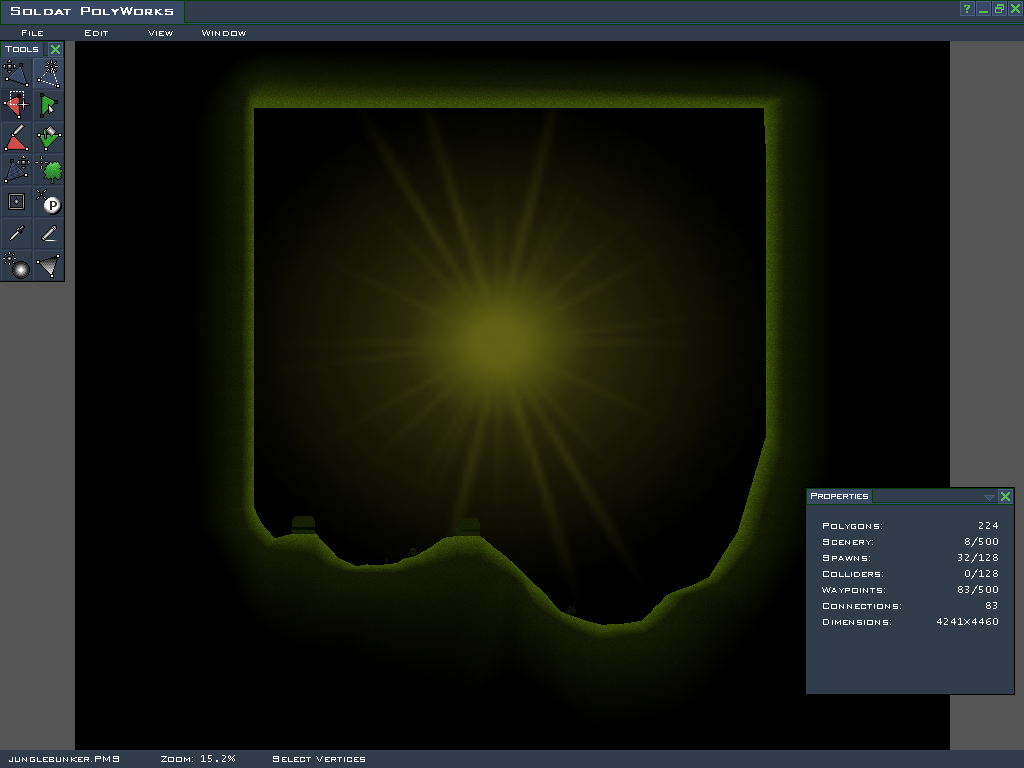Open the Edit menu
Screen dimensions: 1024x768
point(96,33)
